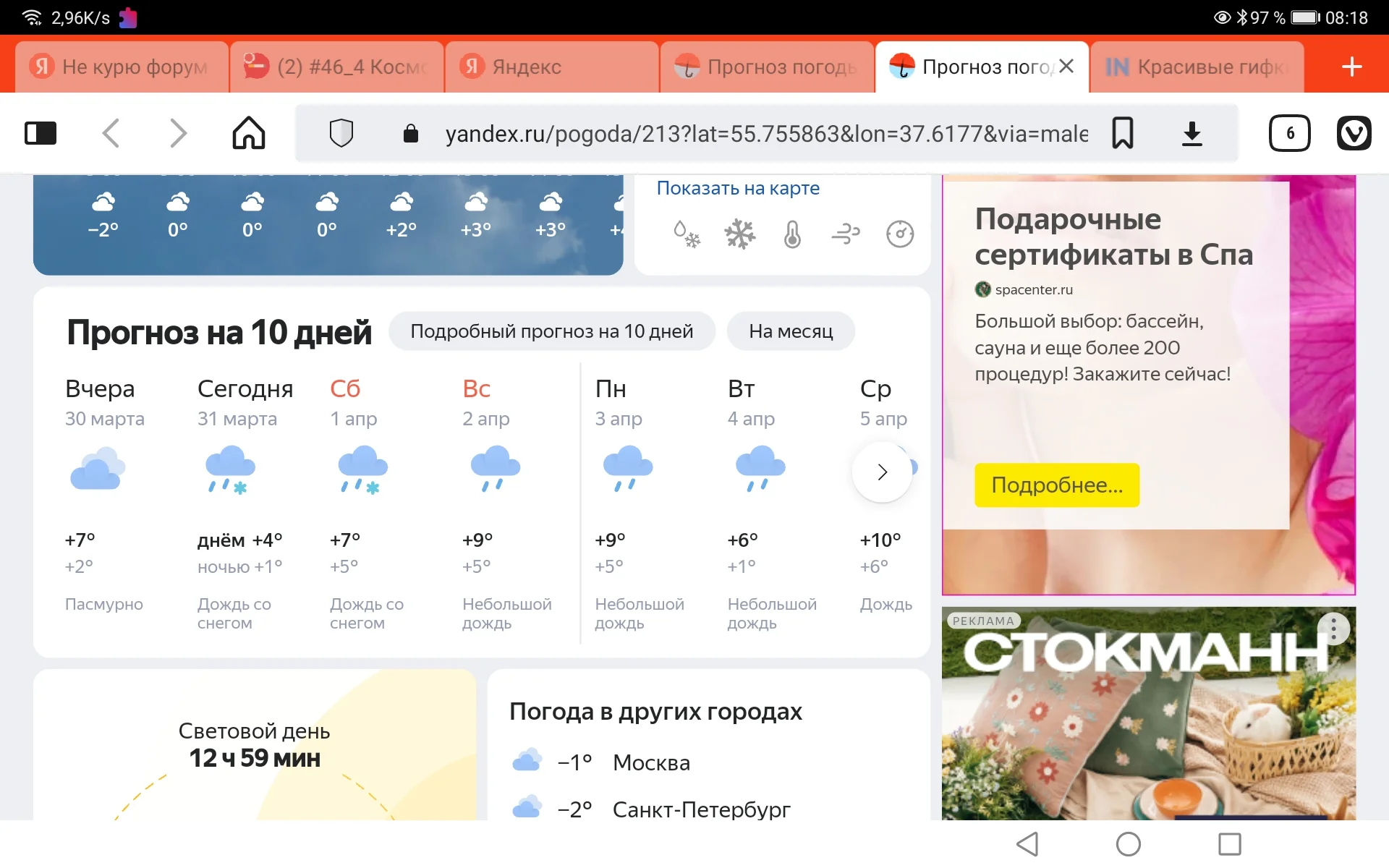Expand forecast to next days with right arrow
The width and height of the screenshot is (1389, 868).
click(883, 472)
